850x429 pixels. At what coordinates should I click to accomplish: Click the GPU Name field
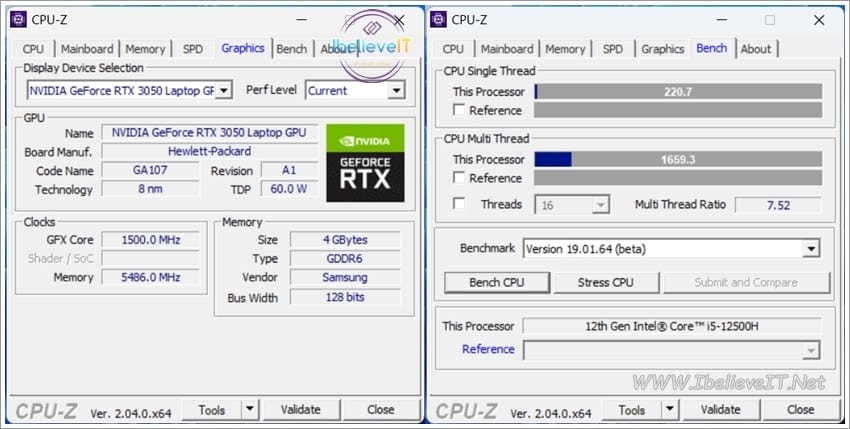click(x=209, y=132)
